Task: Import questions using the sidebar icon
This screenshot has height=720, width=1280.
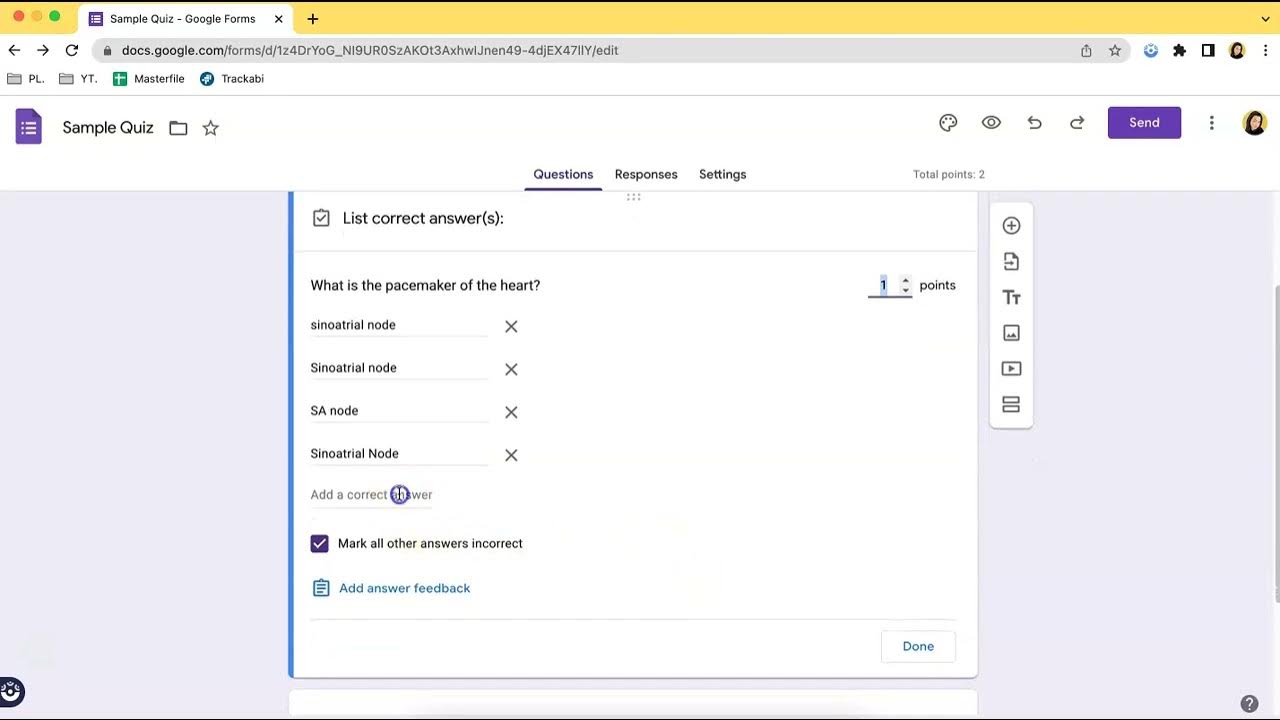Action: [1011, 262]
